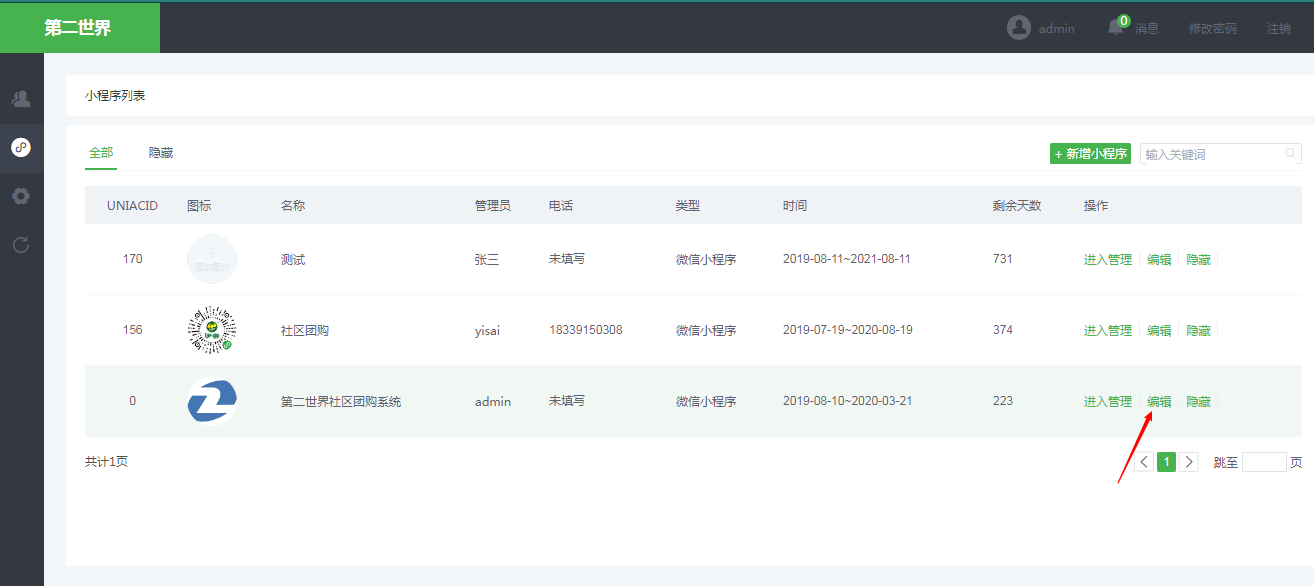Click the name 测试
The width and height of the screenshot is (1314, 586).
[x=293, y=260]
